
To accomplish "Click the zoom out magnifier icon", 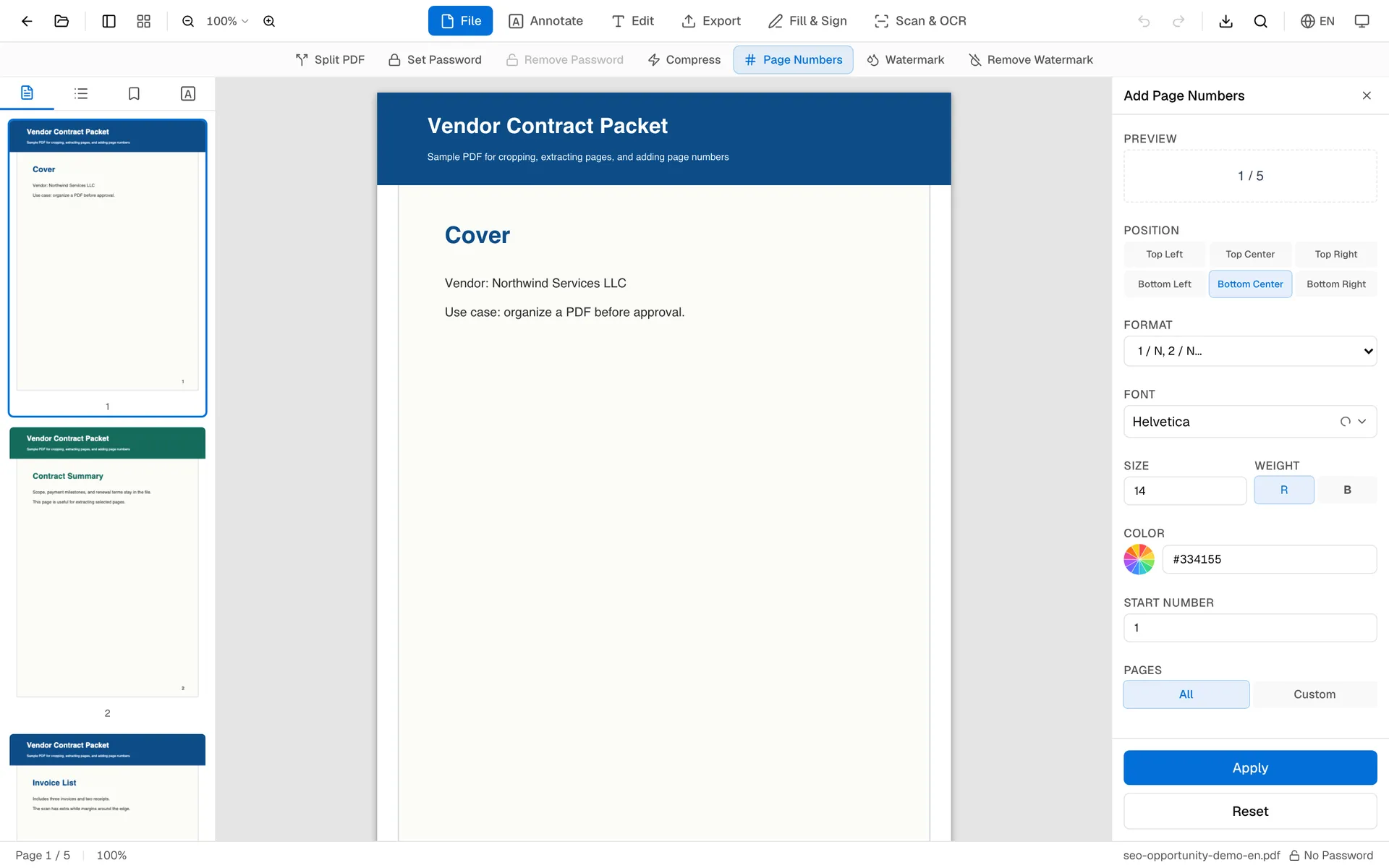I will [188, 21].
